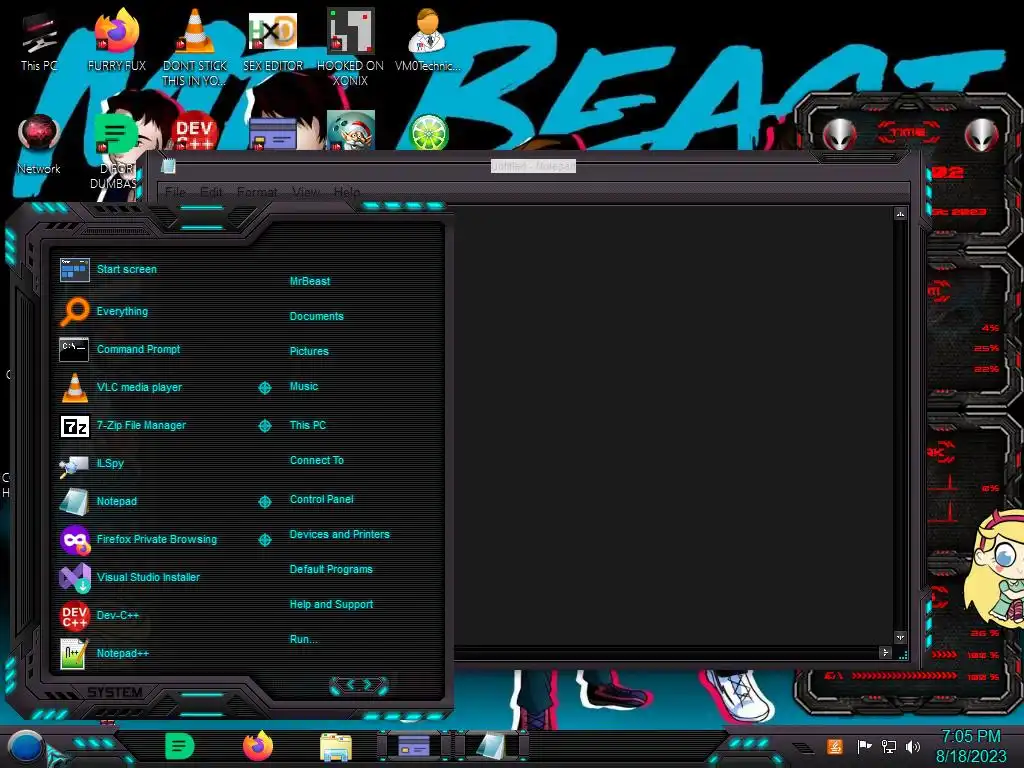This screenshot has width=1024, height=768.
Task: Switch to Notepad taskbar button
Action: tap(491, 746)
